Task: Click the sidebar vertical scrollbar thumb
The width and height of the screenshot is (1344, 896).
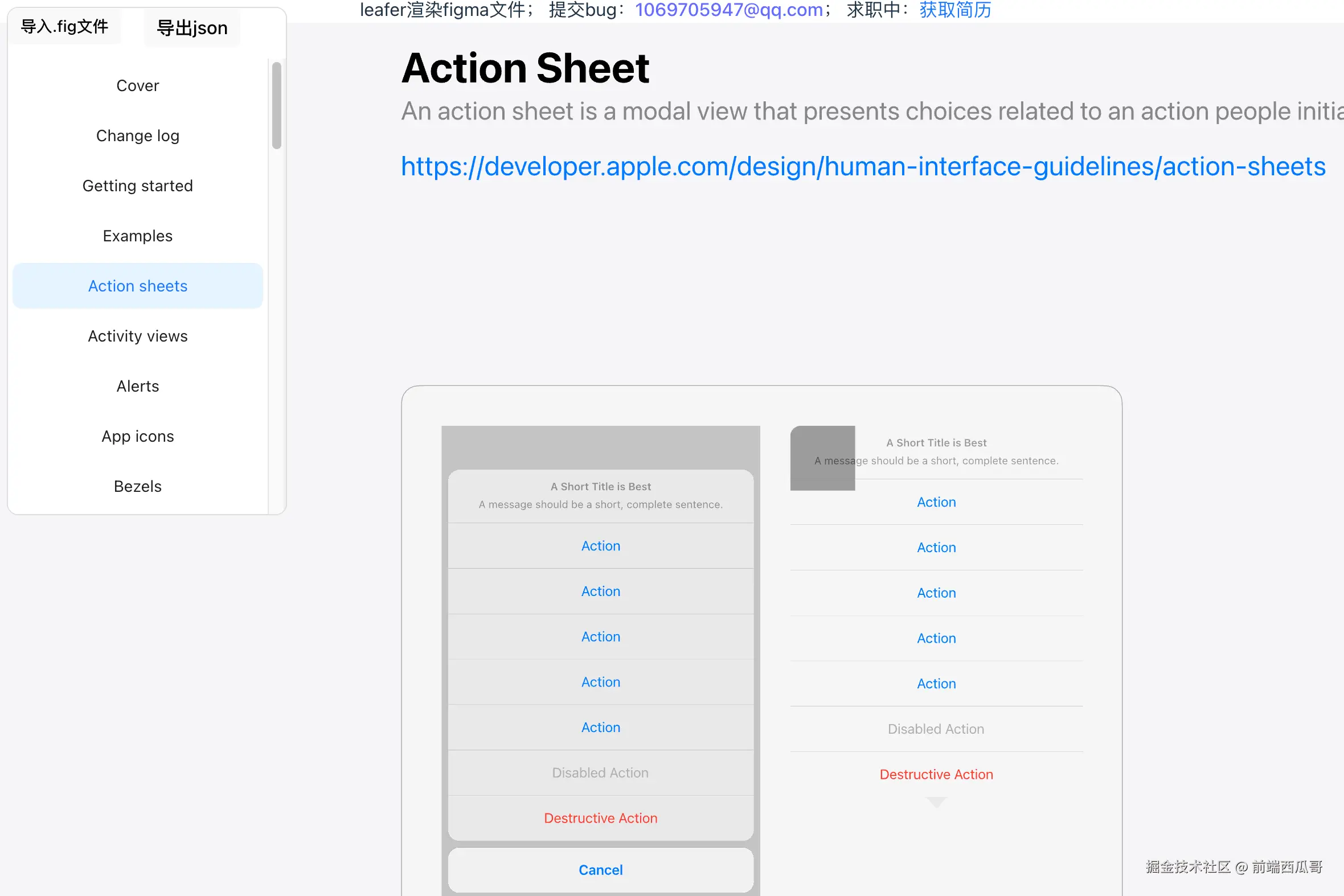Action: pyautogui.click(x=277, y=106)
